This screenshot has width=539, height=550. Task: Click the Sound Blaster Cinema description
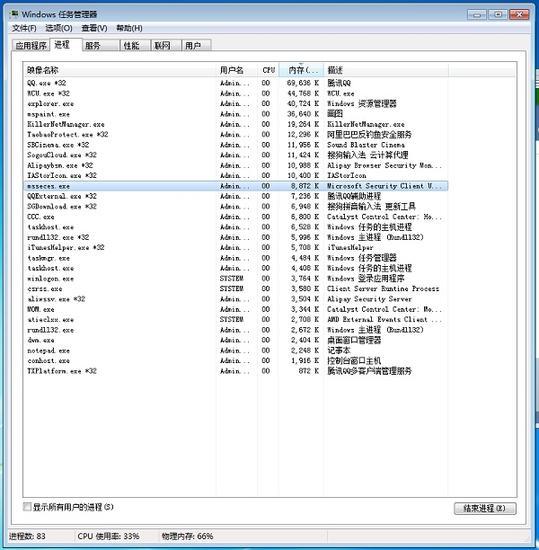click(366, 145)
